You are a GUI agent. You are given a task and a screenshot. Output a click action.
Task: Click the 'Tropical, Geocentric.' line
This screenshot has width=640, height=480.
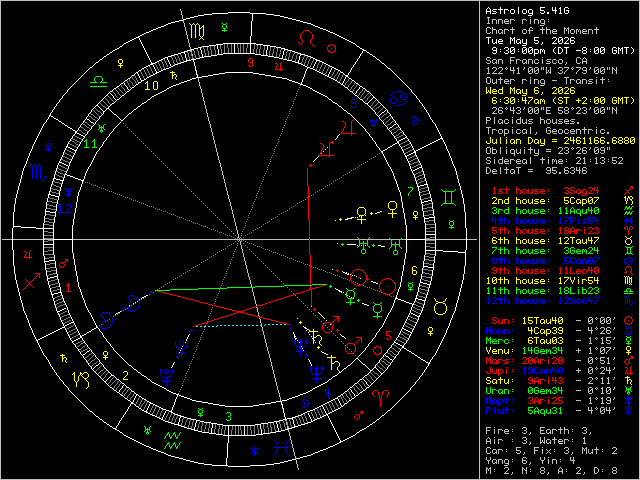[x=548, y=131]
